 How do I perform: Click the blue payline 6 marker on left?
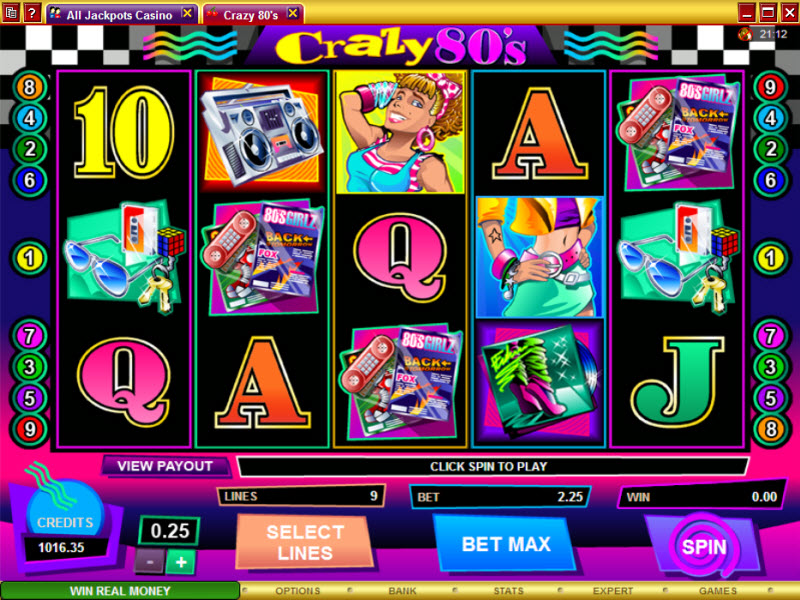click(x=30, y=180)
